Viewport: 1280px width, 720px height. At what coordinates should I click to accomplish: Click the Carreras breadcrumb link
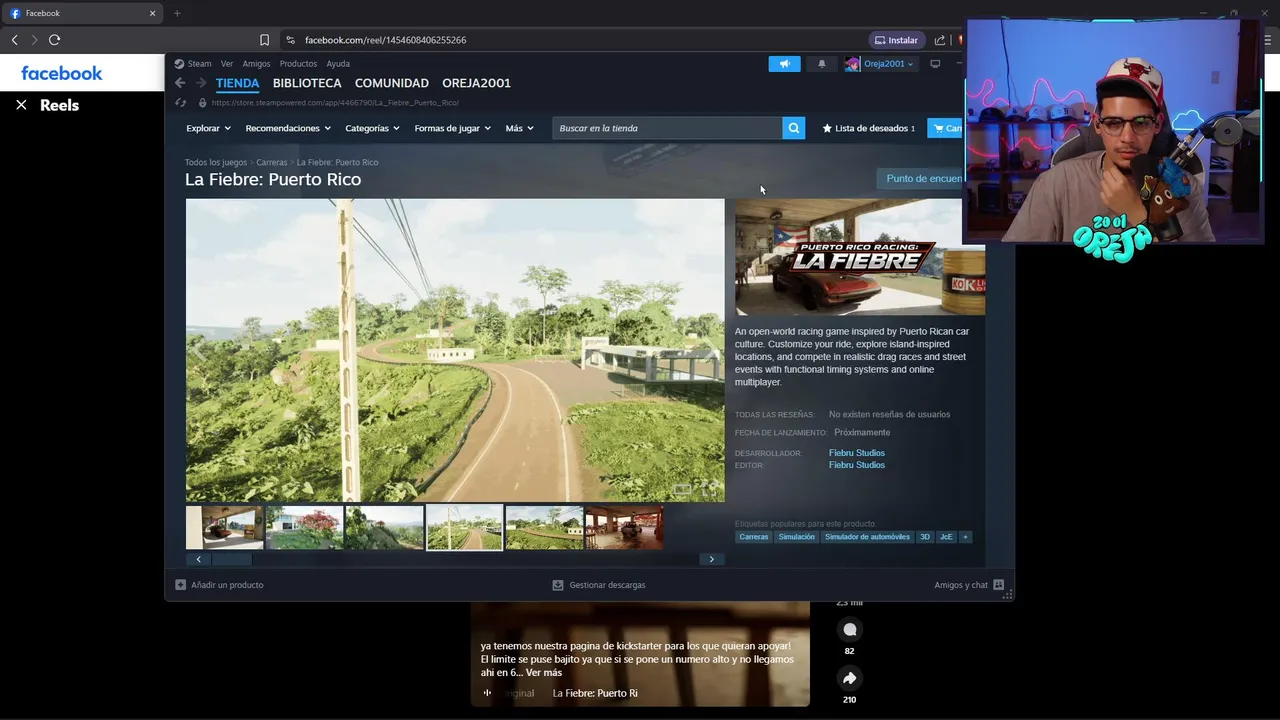(271, 162)
